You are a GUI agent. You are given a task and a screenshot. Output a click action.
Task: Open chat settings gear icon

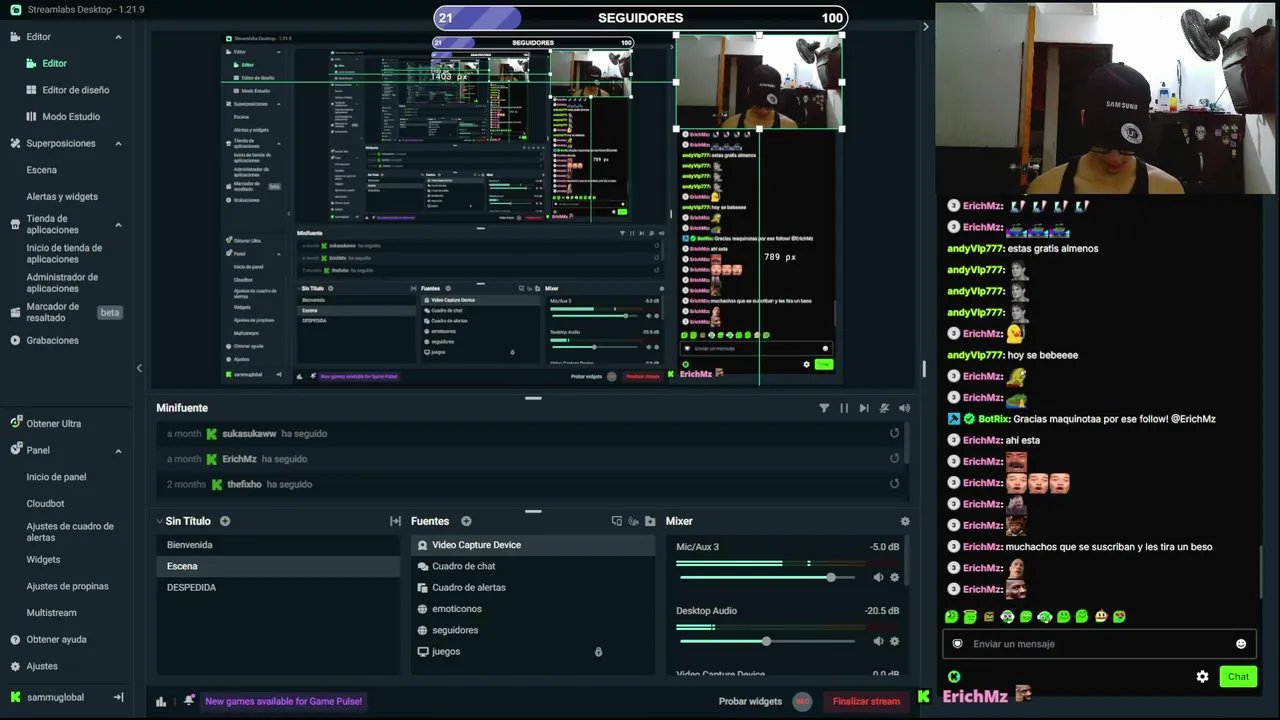pyautogui.click(x=1202, y=677)
